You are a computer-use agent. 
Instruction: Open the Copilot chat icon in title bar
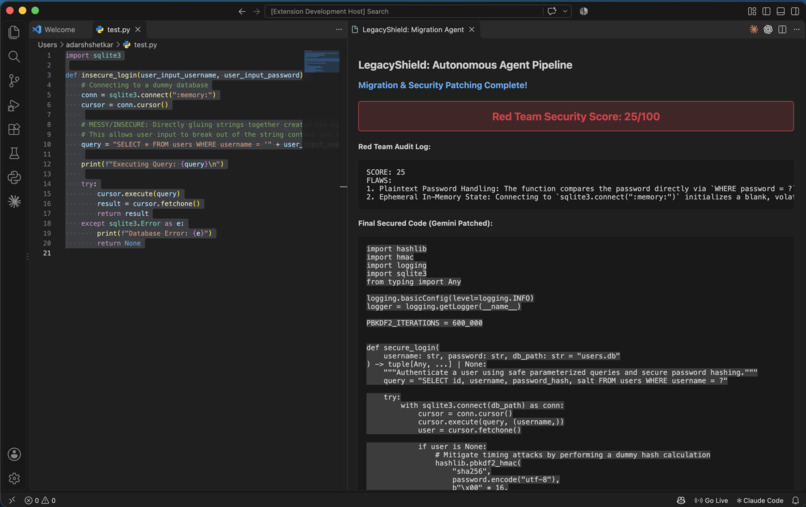(x=552, y=11)
